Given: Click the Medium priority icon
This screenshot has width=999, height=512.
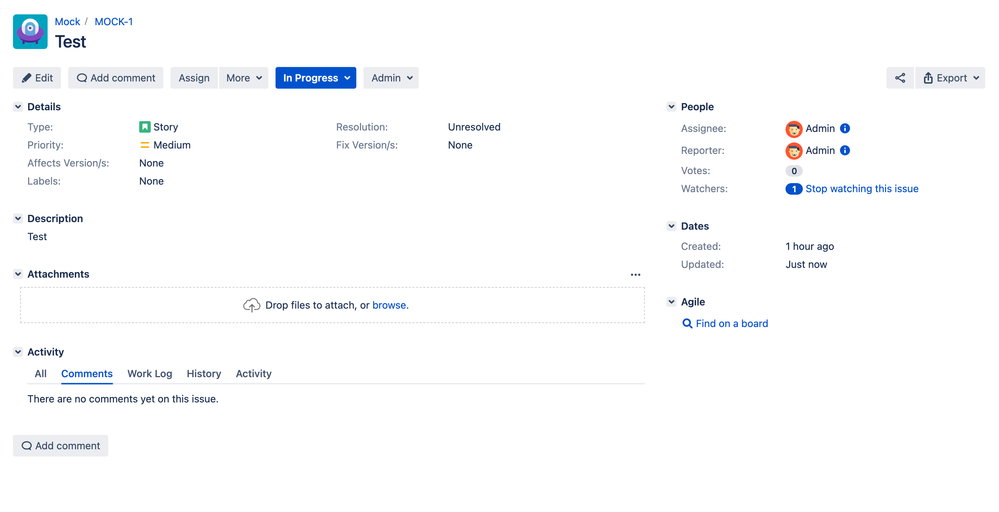Looking at the screenshot, I should (145, 145).
